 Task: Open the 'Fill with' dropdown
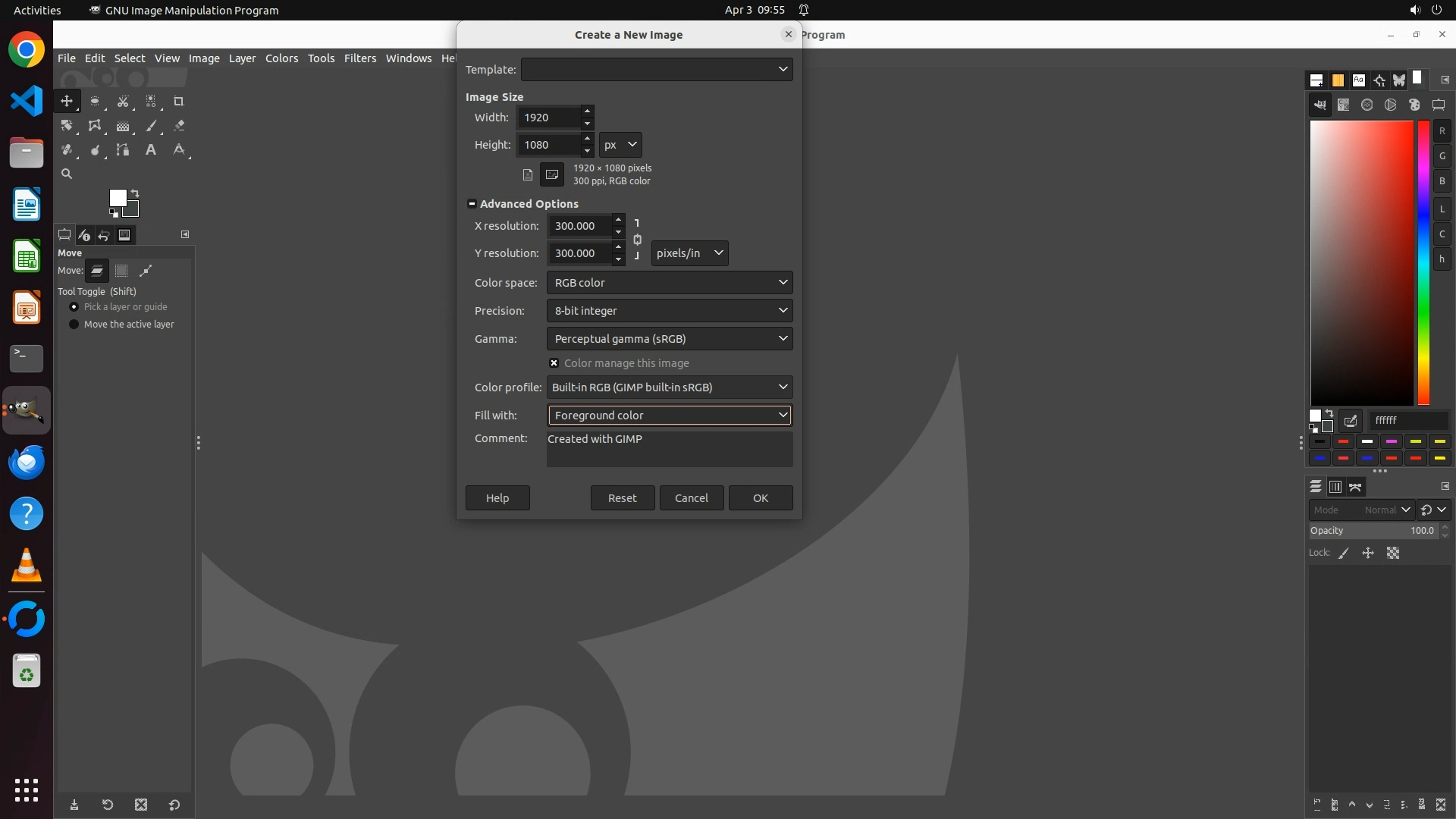(x=669, y=416)
